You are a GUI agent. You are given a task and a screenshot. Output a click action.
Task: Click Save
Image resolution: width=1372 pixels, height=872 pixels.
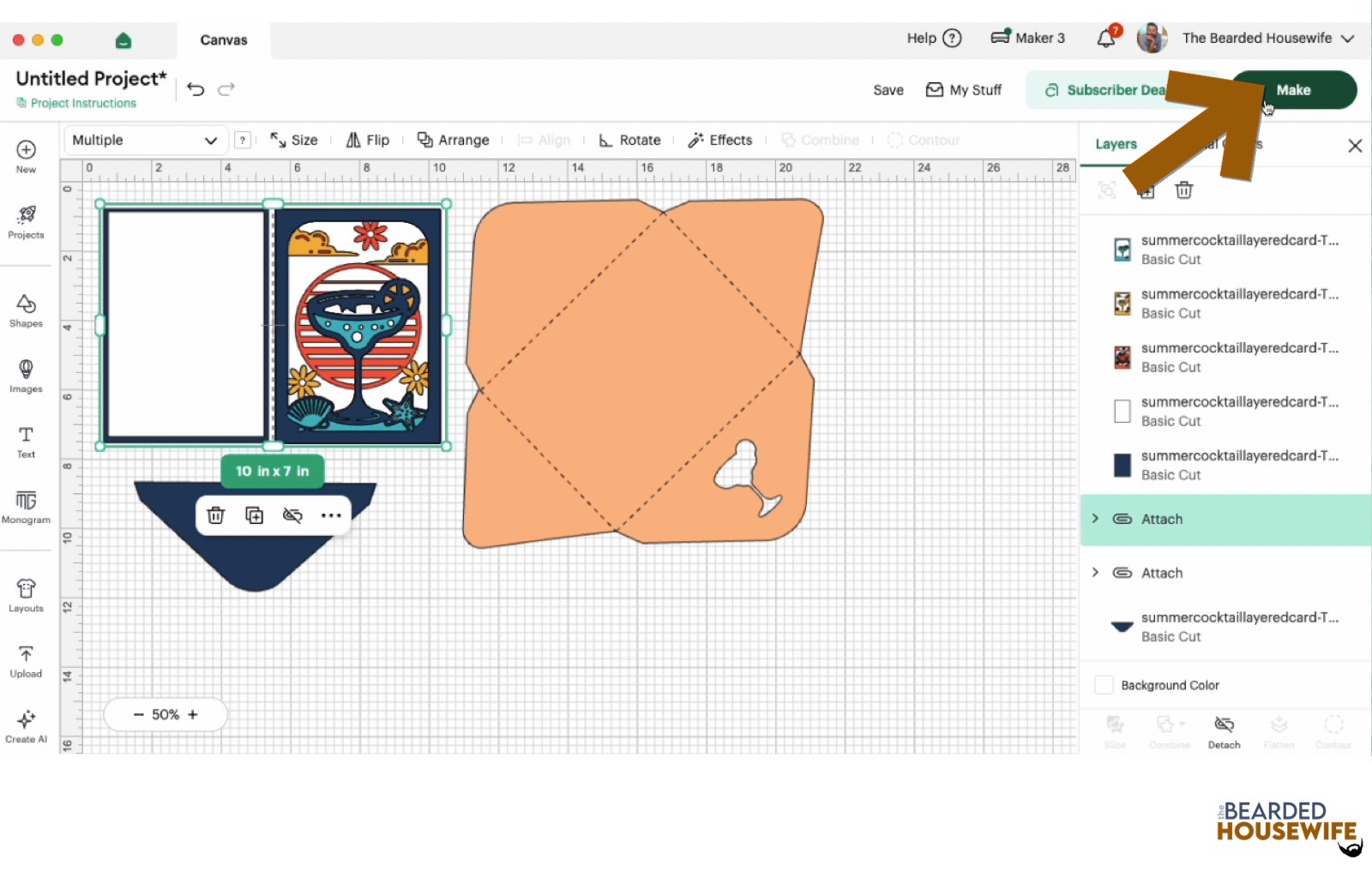click(888, 90)
